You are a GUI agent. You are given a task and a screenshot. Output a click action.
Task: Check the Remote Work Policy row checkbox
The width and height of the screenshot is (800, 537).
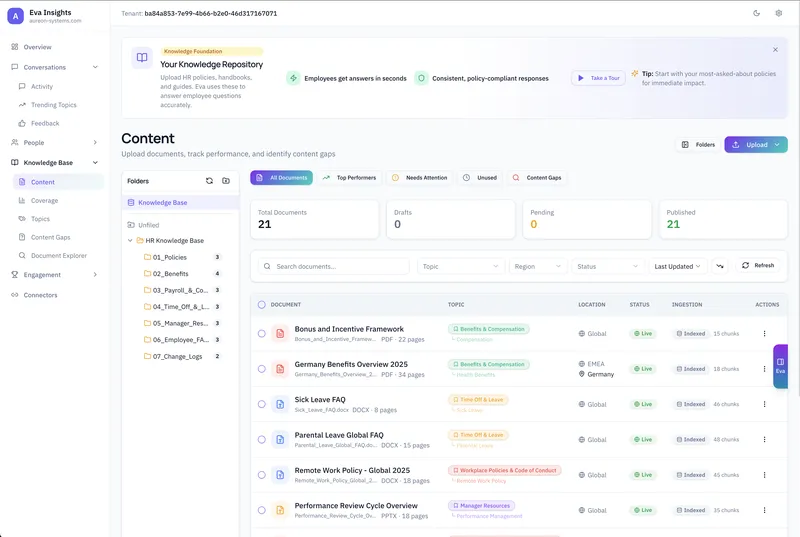coord(262,475)
